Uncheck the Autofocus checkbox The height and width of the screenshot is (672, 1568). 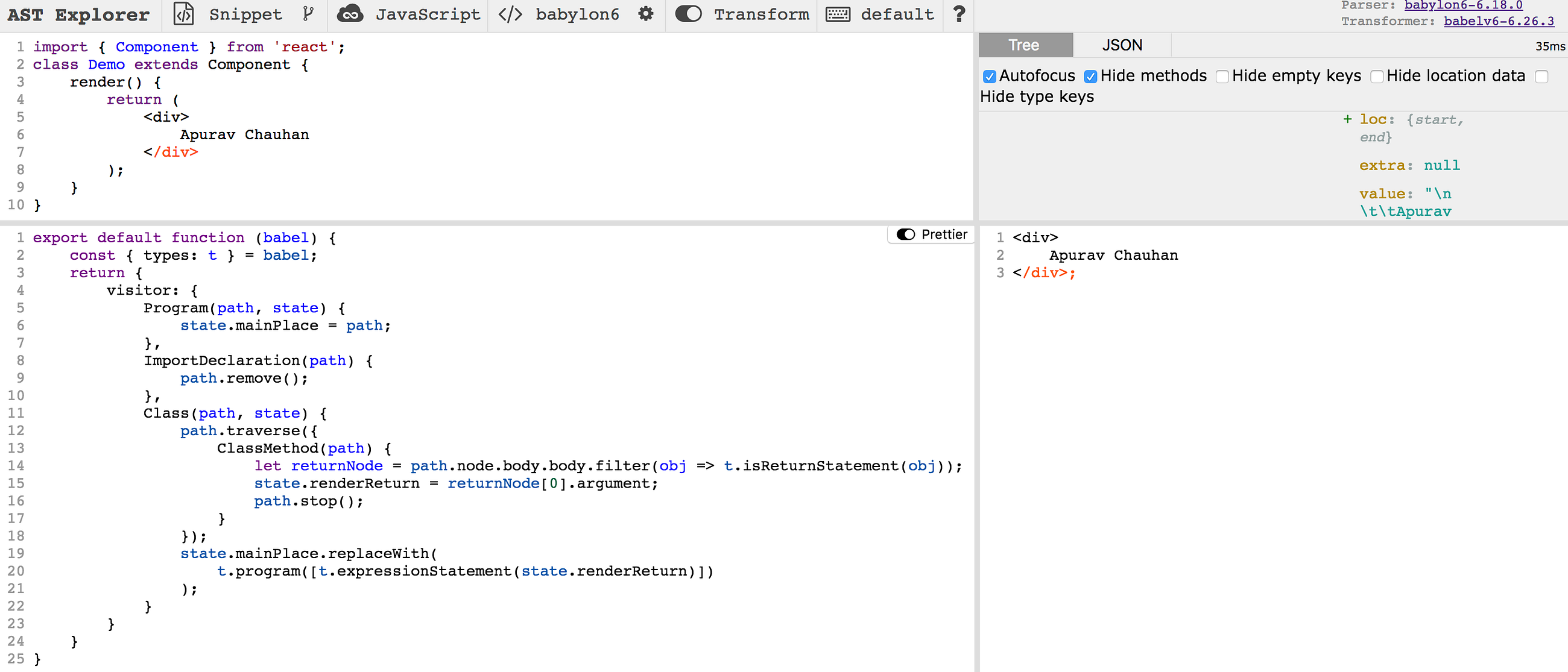[989, 77]
